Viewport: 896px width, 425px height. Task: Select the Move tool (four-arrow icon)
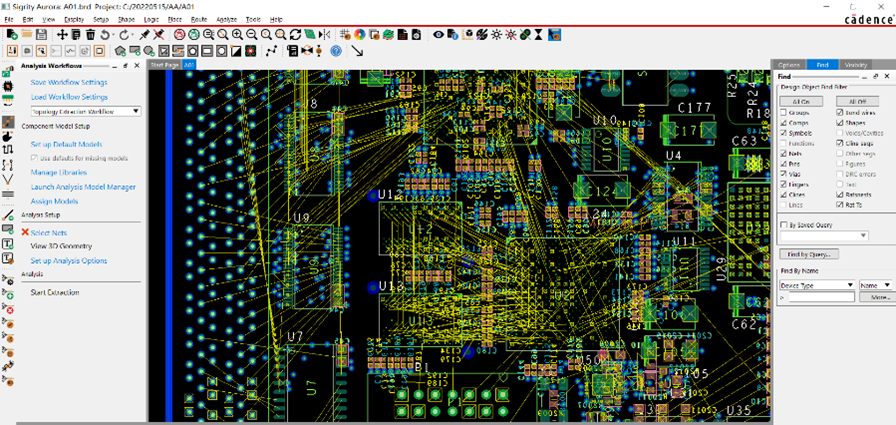click(x=62, y=34)
